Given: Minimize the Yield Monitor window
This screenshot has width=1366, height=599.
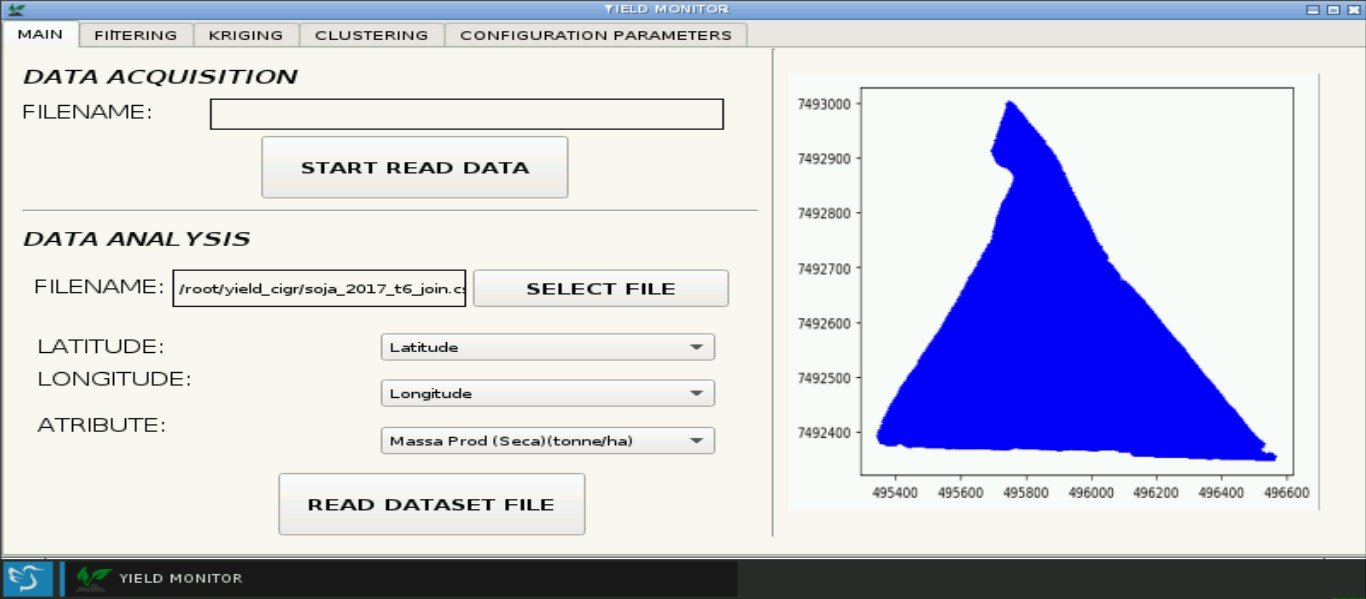Looking at the screenshot, I should coord(1314,9).
